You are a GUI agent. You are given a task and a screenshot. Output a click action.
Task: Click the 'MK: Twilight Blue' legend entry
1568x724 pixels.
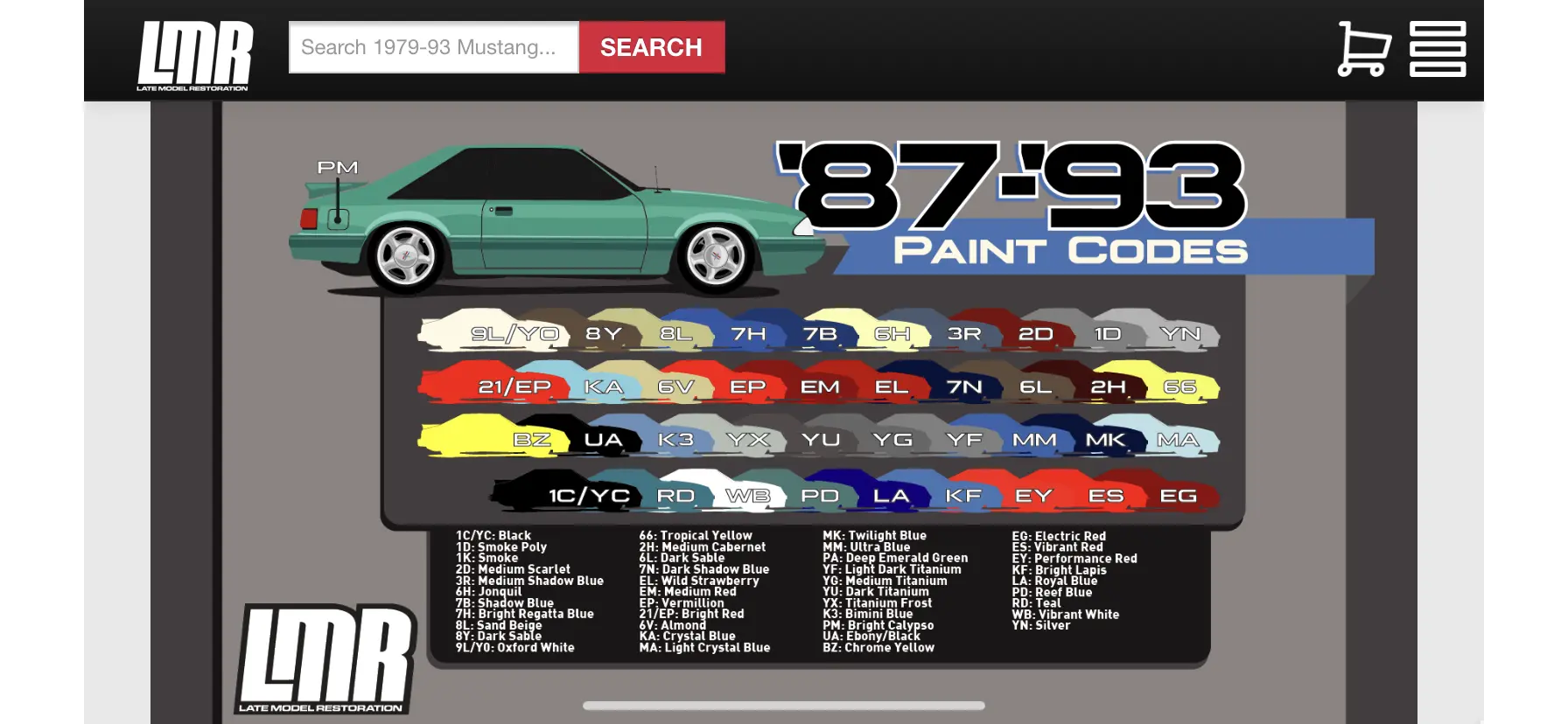pyautogui.click(x=874, y=535)
